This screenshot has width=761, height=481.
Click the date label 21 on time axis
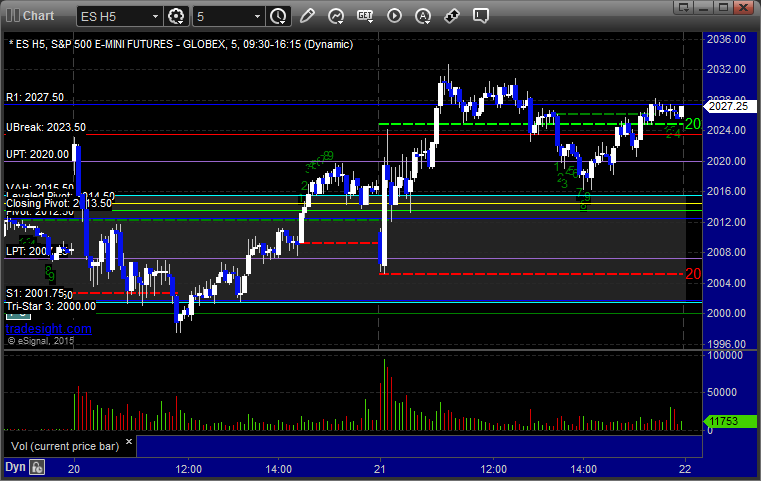(x=380, y=469)
